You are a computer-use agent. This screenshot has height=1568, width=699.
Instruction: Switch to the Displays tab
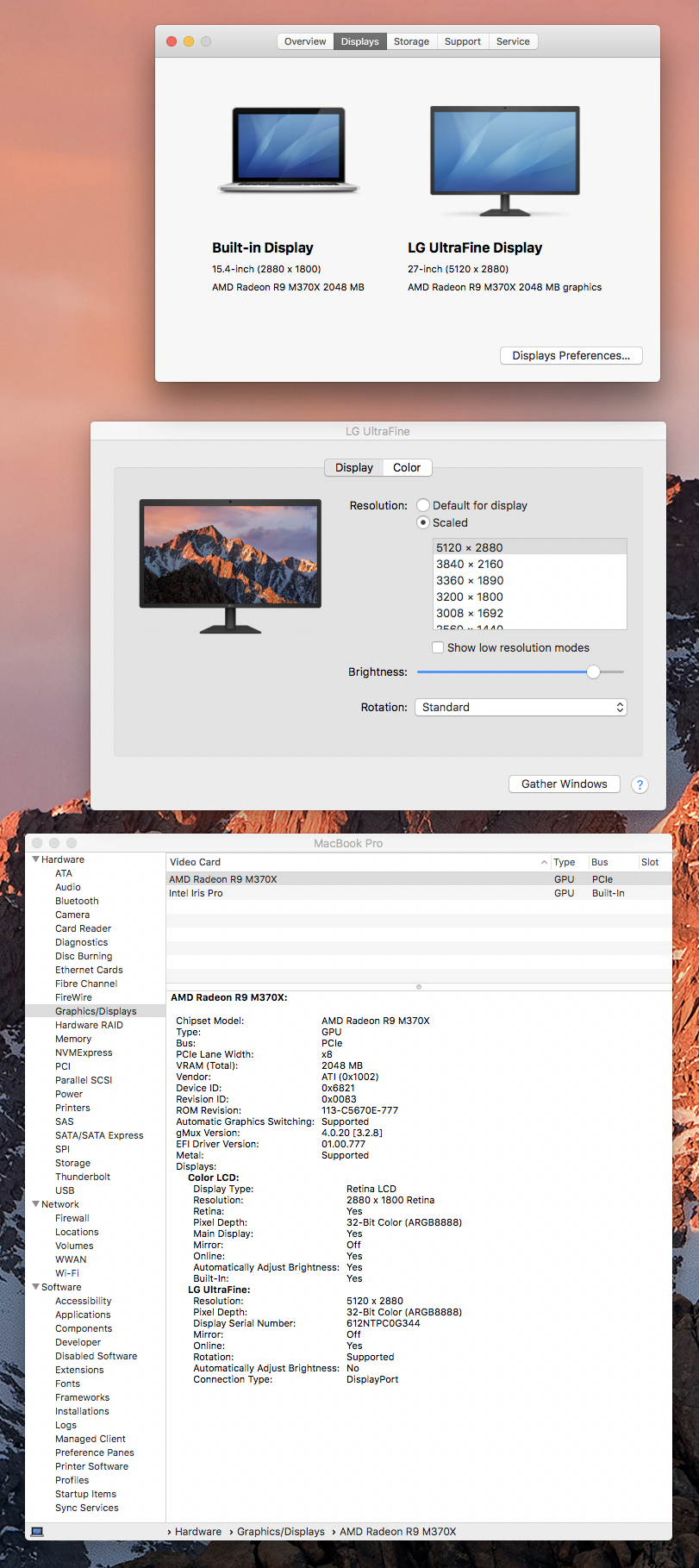tap(359, 41)
